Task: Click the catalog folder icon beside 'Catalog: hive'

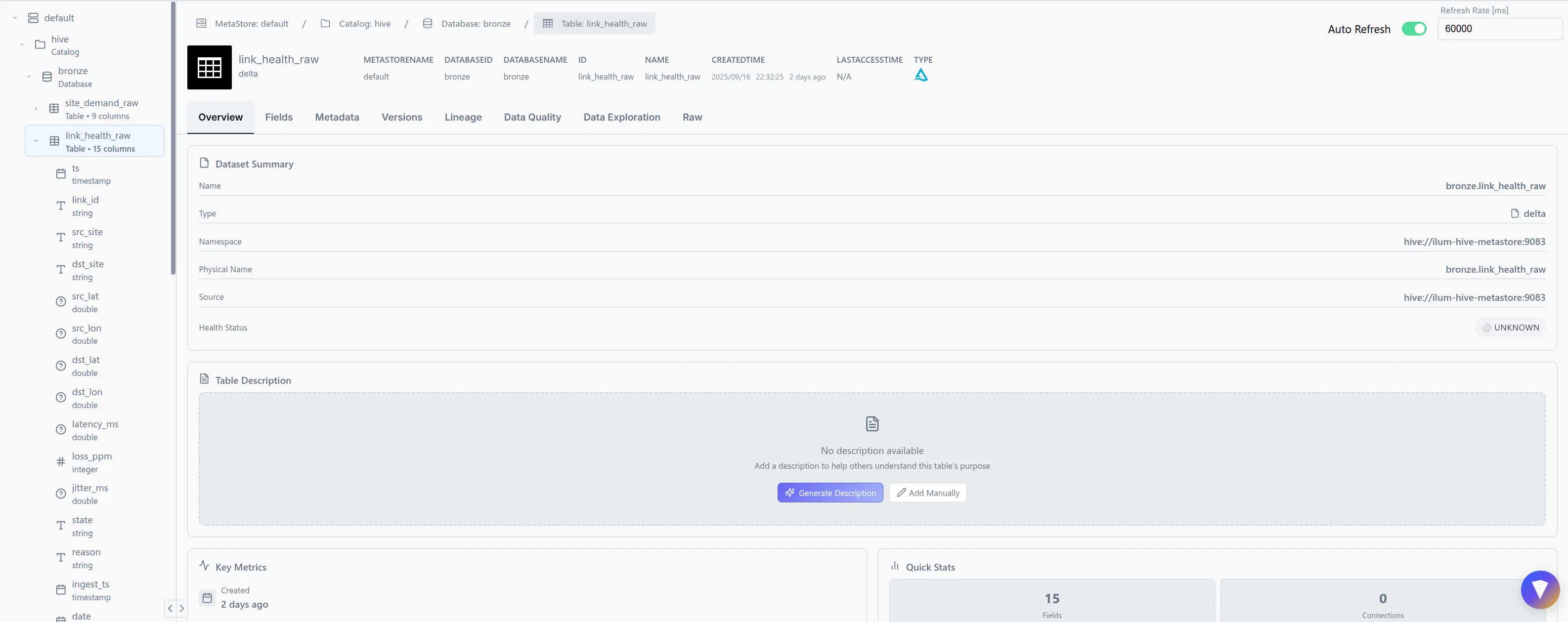Action: (x=326, y=23)
